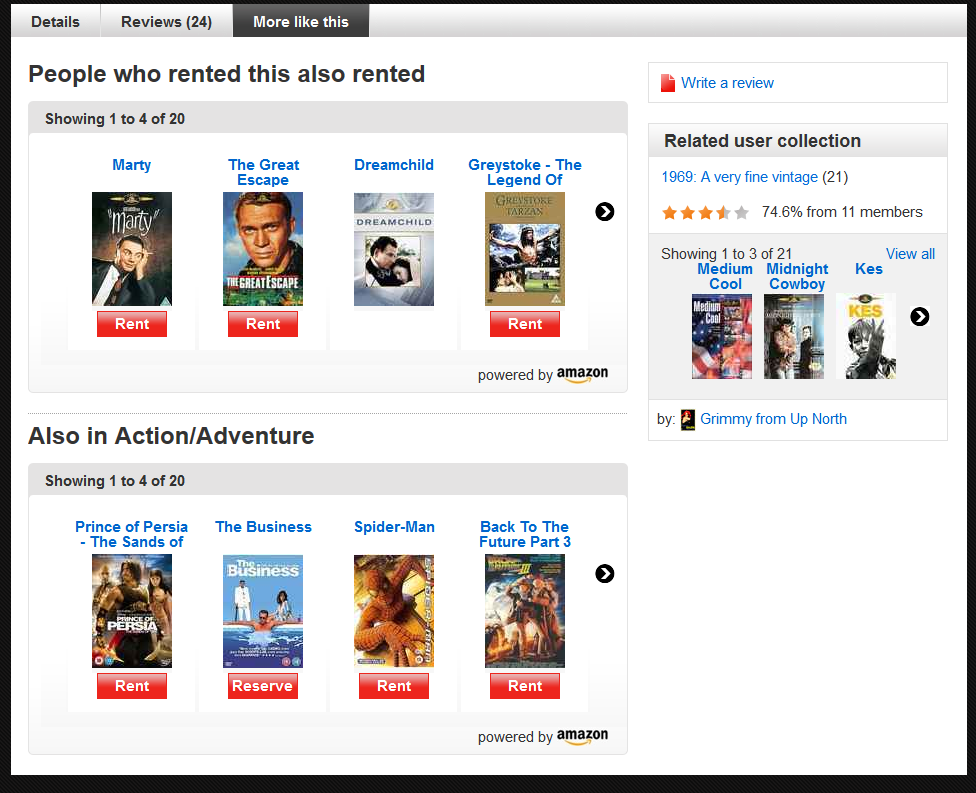Open the Marty title link
The height and width of the screenshot is (793, 976).
131,165
